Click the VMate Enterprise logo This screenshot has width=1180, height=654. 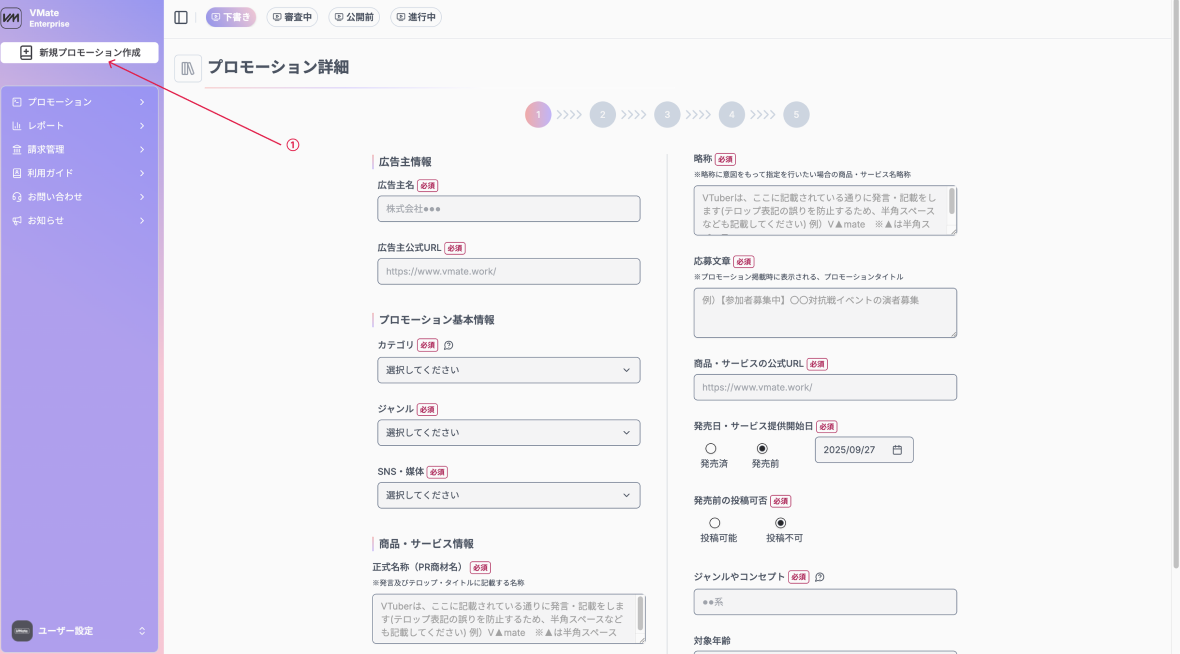[x=12, y=18]
